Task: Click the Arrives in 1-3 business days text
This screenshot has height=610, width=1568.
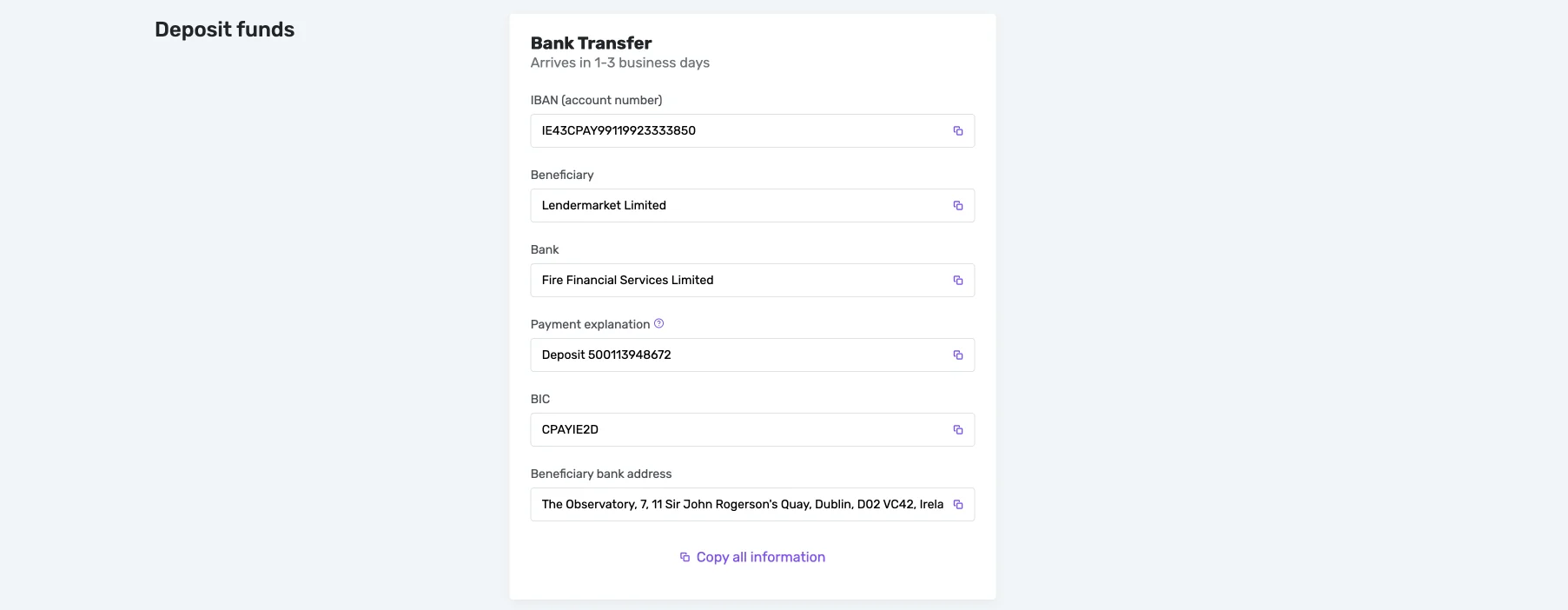Action: tap(619, 63)
